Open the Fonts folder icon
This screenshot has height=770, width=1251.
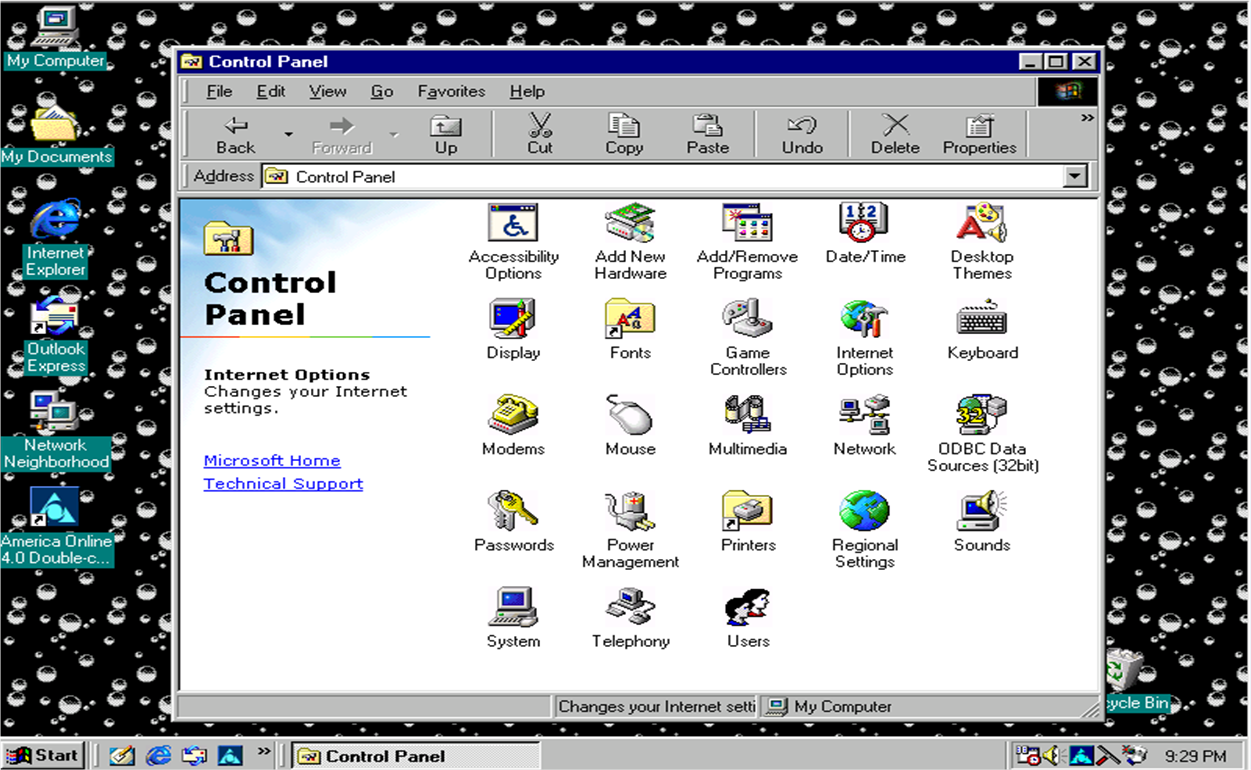point(630,319)
